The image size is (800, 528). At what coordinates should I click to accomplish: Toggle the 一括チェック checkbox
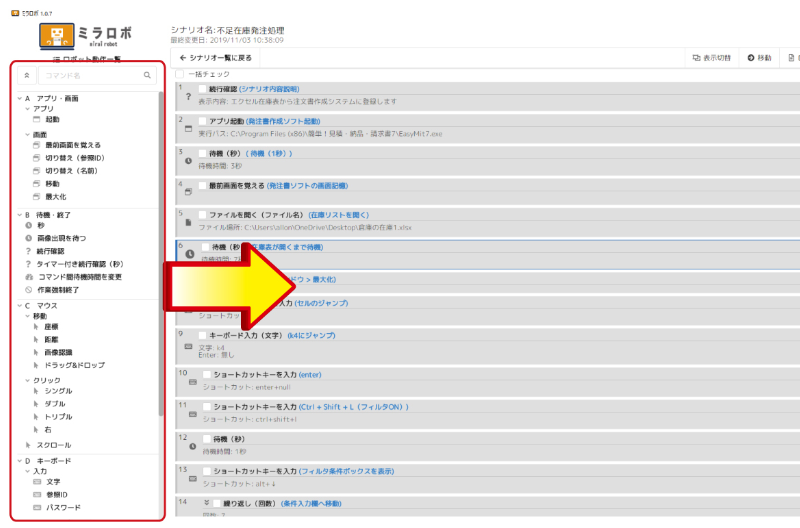[x=180, y=74]
